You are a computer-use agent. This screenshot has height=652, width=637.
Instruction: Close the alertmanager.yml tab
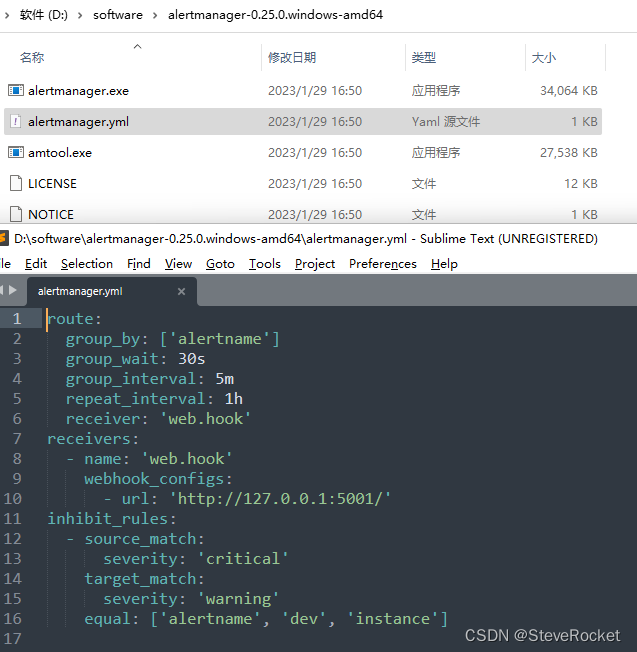click(181, 291)
